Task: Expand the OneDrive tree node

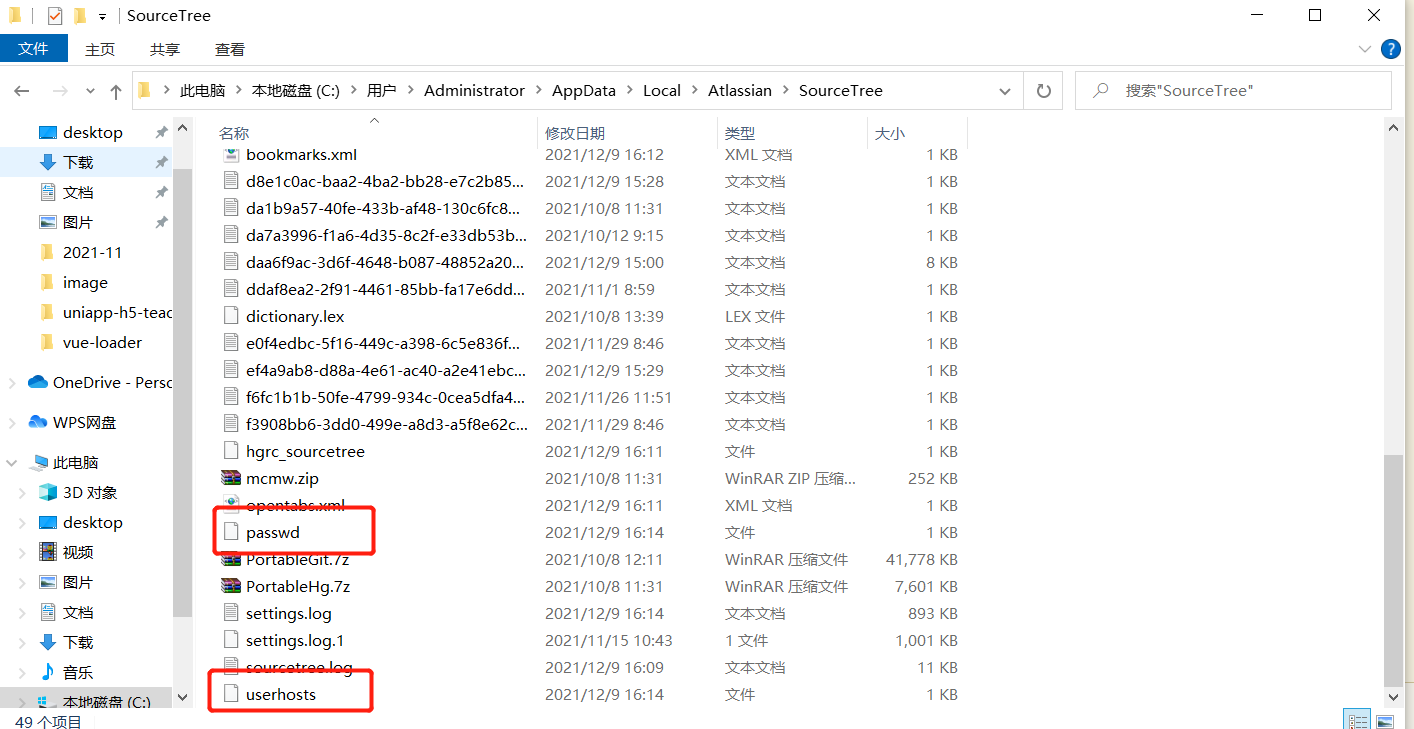Action: coord(12,383)
